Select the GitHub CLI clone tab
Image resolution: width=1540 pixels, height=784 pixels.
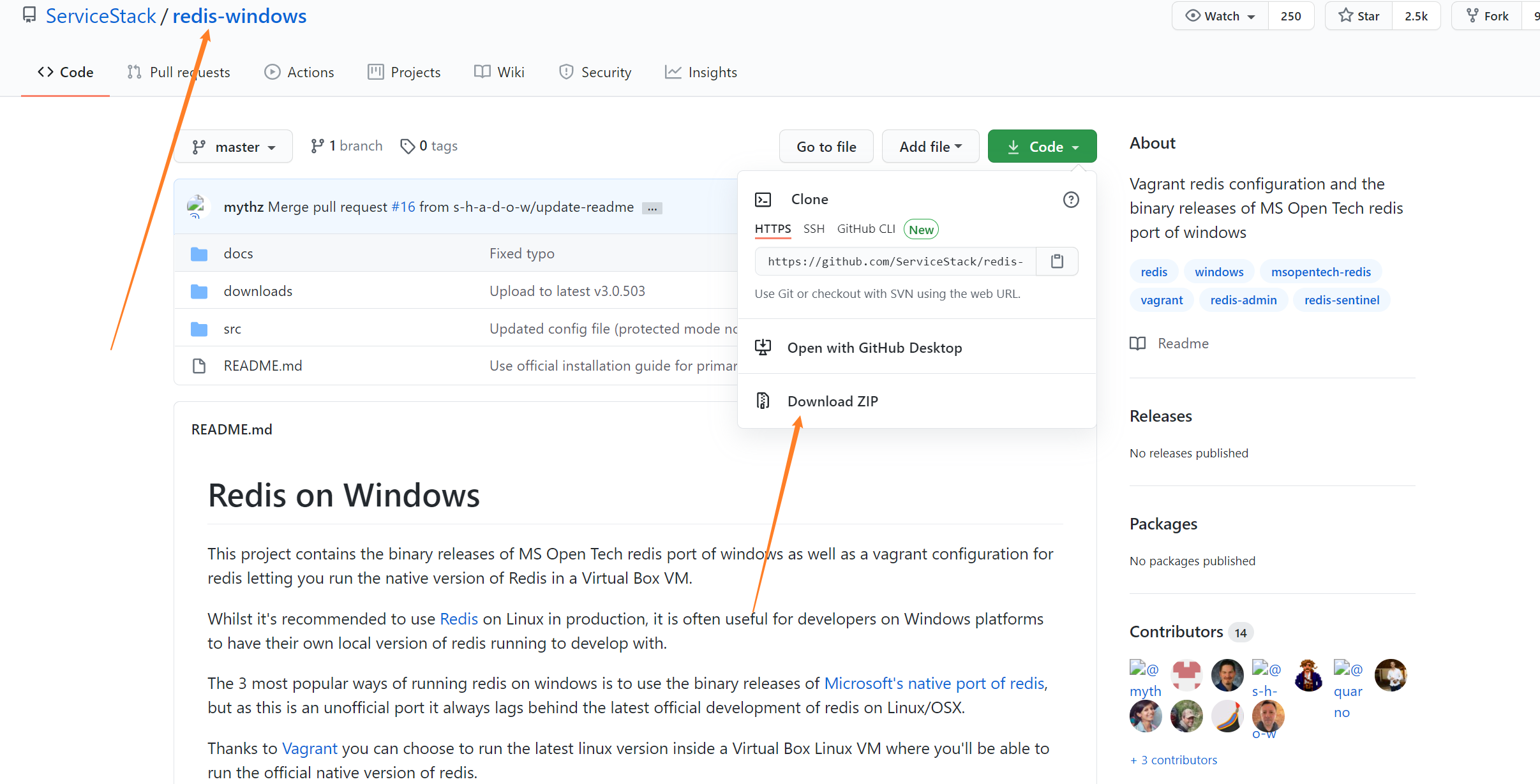866,229
